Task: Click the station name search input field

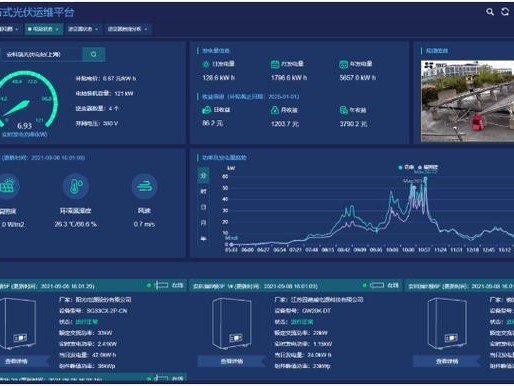Action: pyautogui.click(x=41, y=54)
